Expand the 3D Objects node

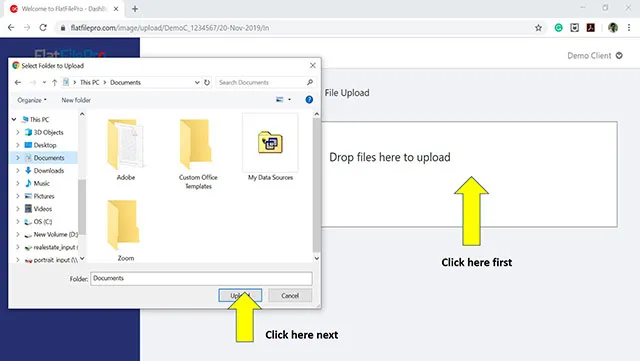coord(18,132)
